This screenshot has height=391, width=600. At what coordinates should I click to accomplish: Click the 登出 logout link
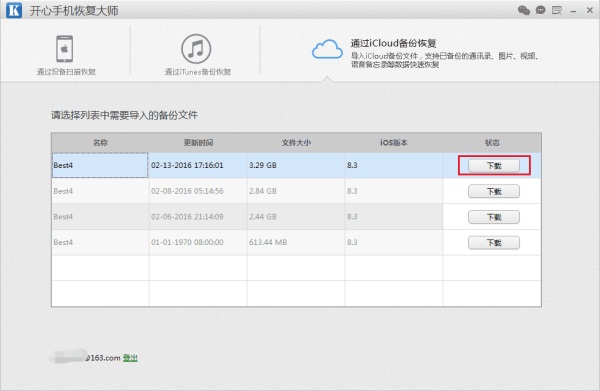coord(130,358)
